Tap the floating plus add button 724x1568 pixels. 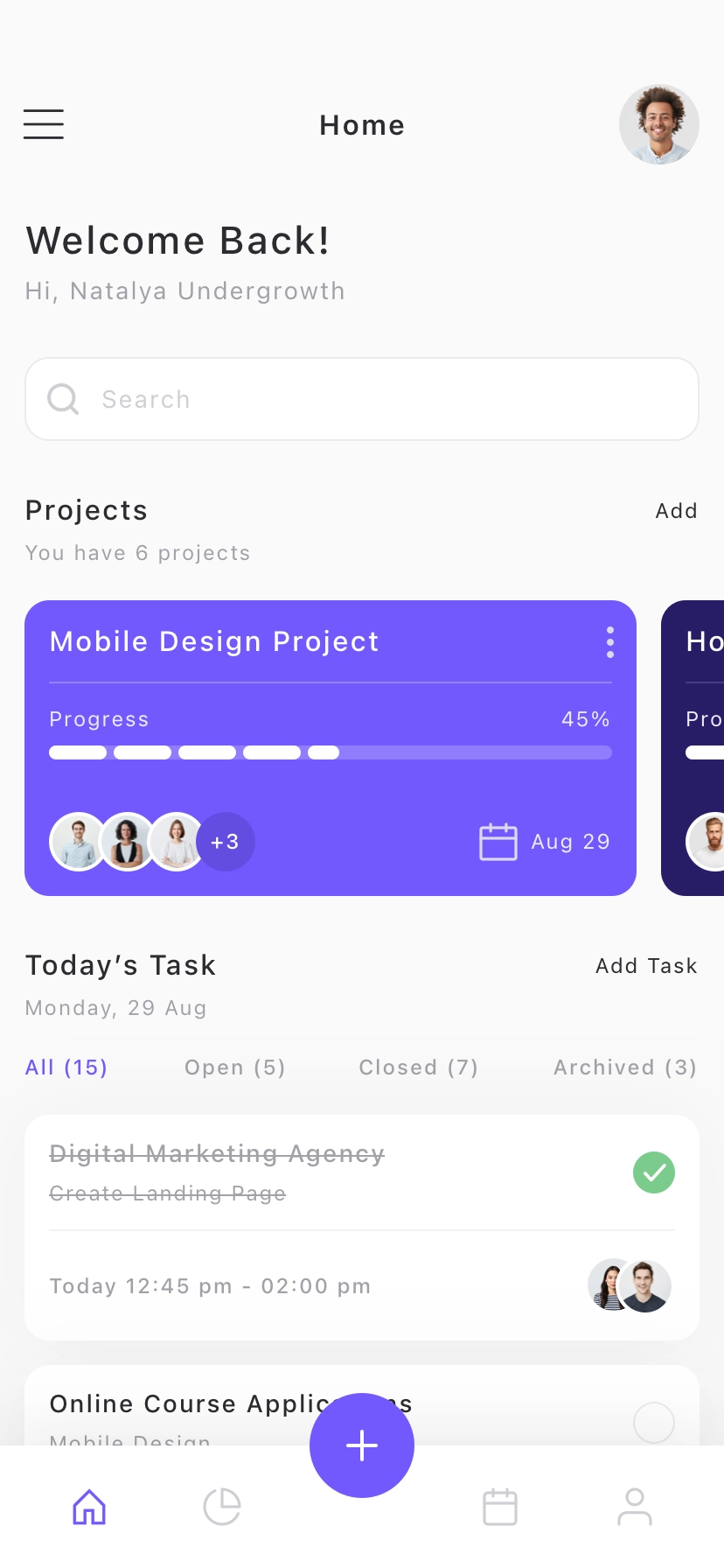tap(362, 1445)
